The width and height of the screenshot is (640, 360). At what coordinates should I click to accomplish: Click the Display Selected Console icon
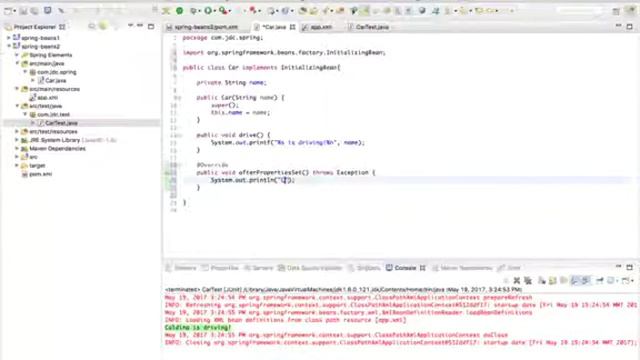tap(611, 280)
